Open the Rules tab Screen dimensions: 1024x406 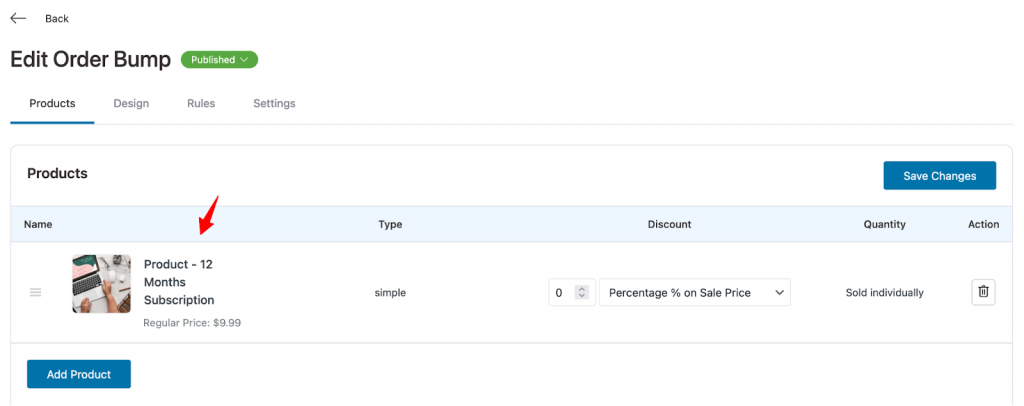201,103
